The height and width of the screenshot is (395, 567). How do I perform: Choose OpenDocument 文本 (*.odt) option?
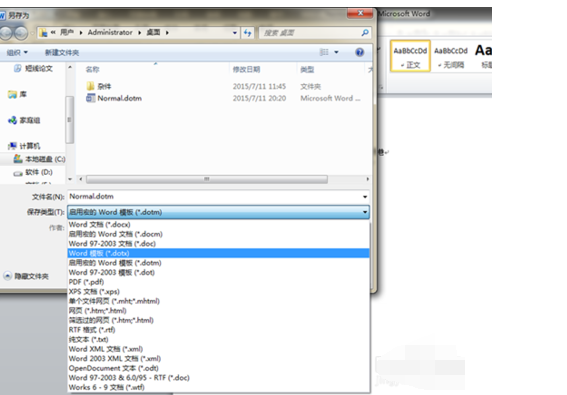pos(218,368)
